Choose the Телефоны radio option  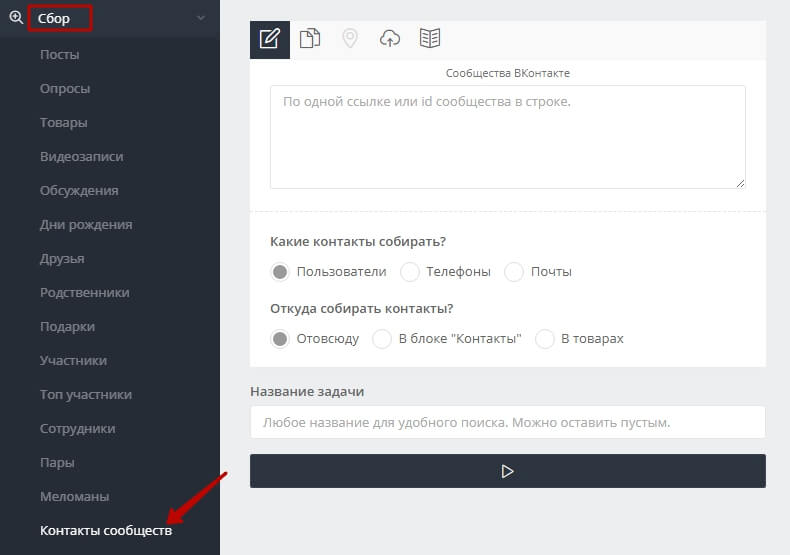tap(410, 272)
